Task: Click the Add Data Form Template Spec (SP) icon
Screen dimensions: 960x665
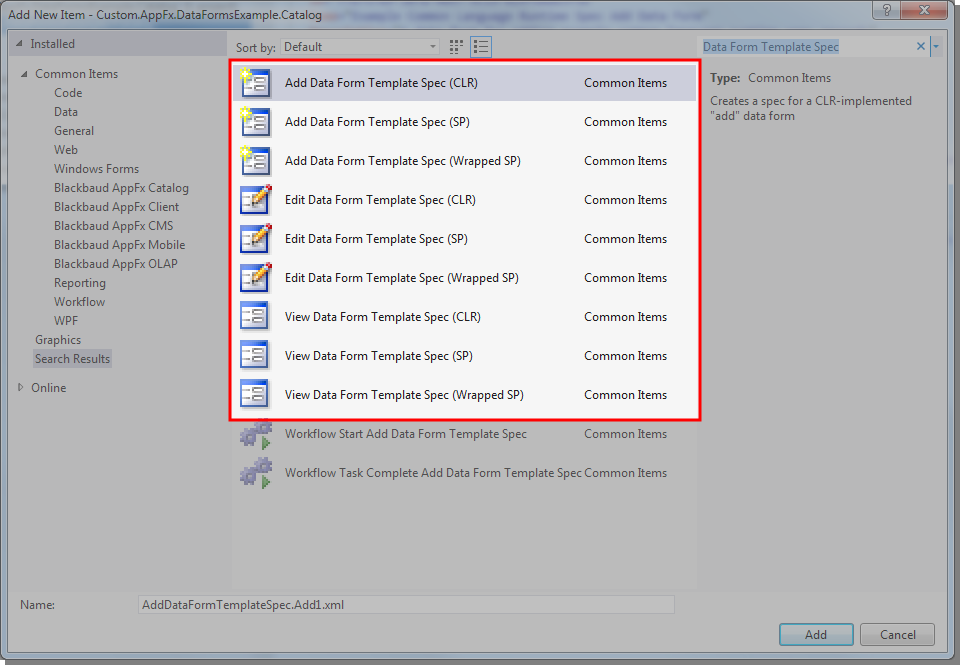Action: [x=255, y=122]
